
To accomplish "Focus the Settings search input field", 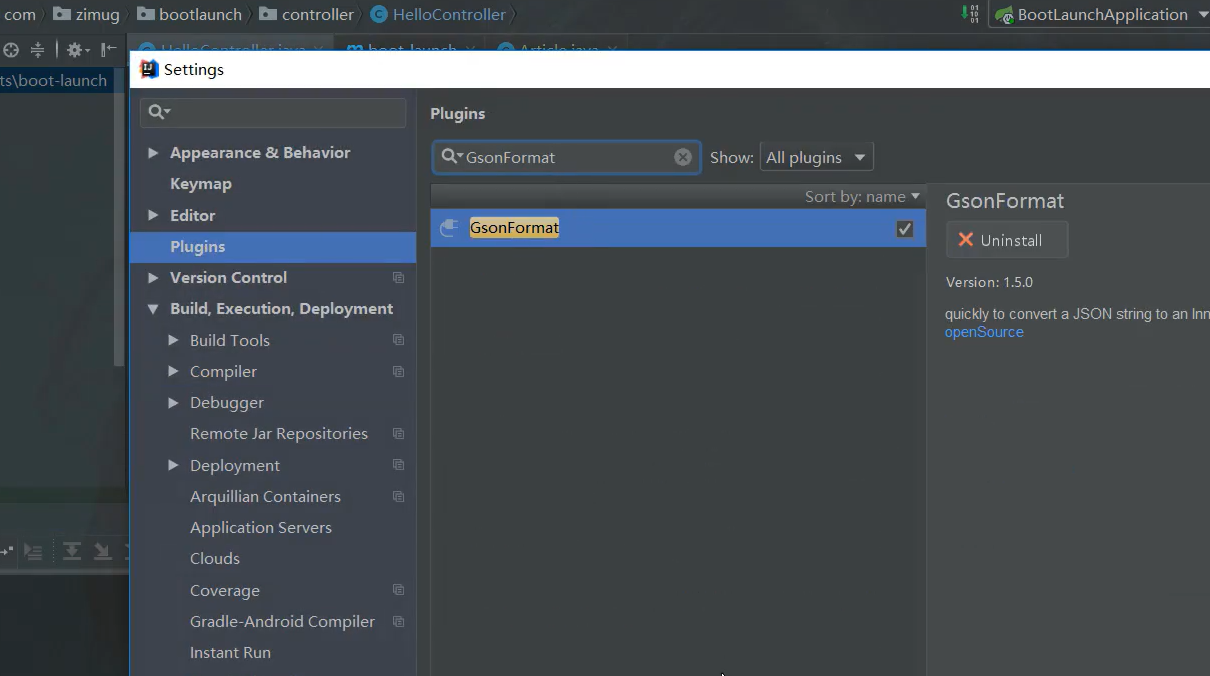I will (x=273, y=112).
